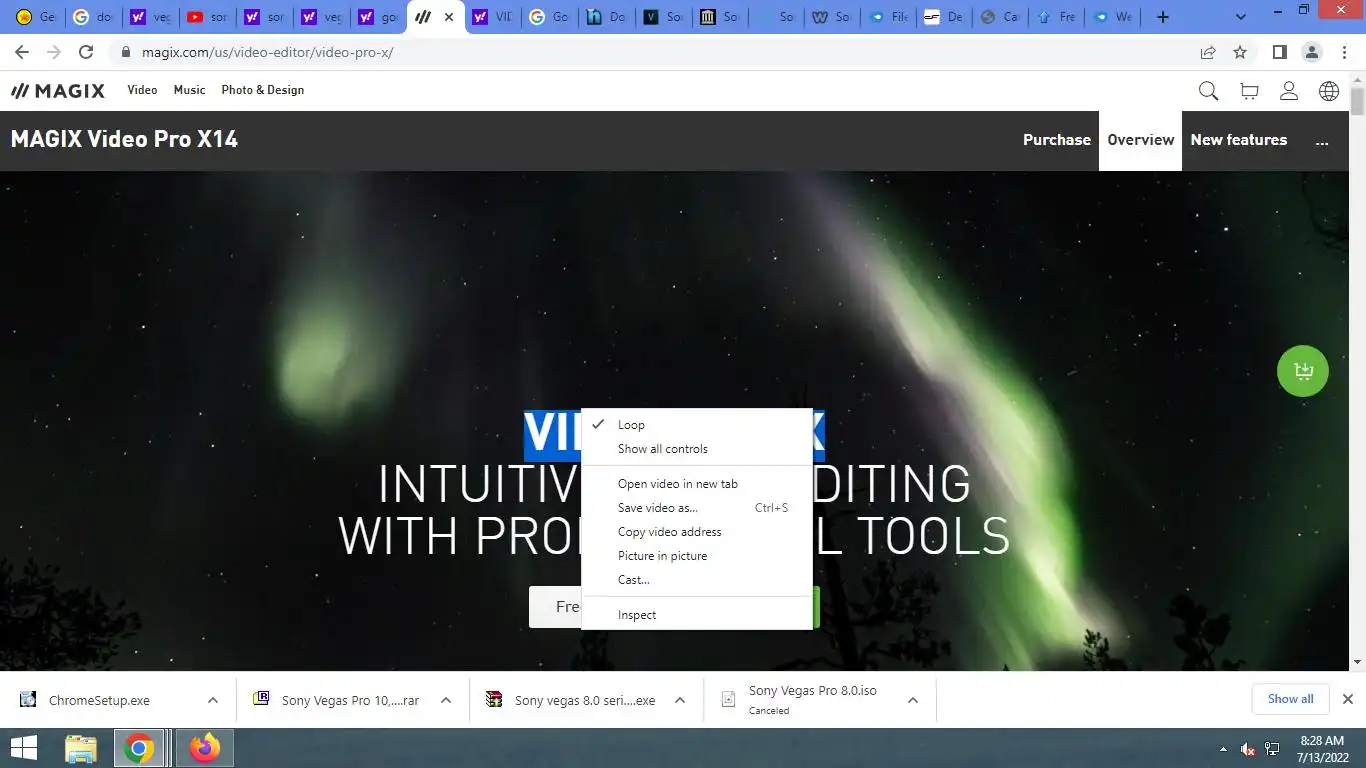Open the ChromeSetup.exe download
Screen dimensions: 1366x768
click(99, 700)
